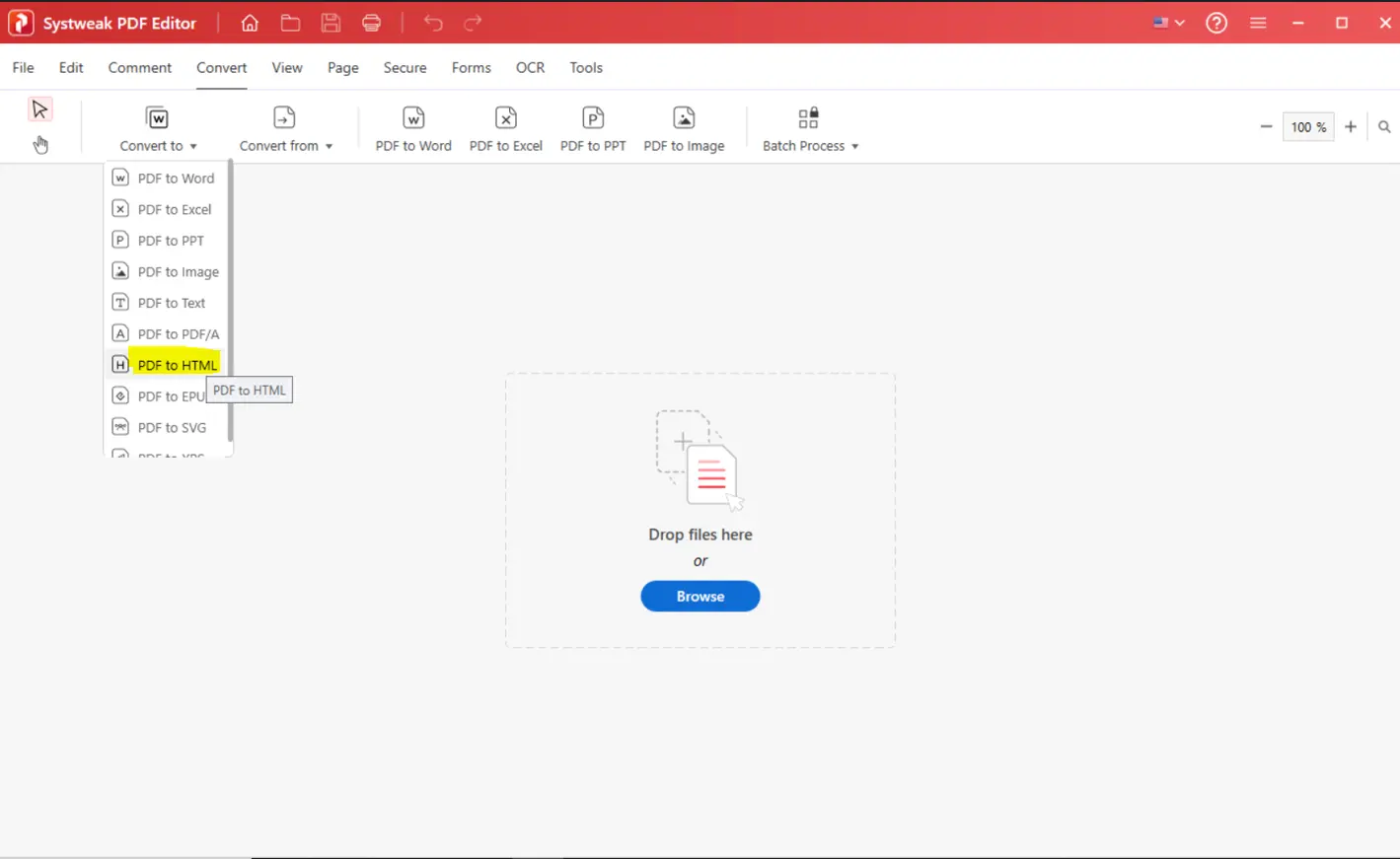Choose PDF to Excel in dropdown list
Viewport: 1400px width, 859px height.
(166, 209)
